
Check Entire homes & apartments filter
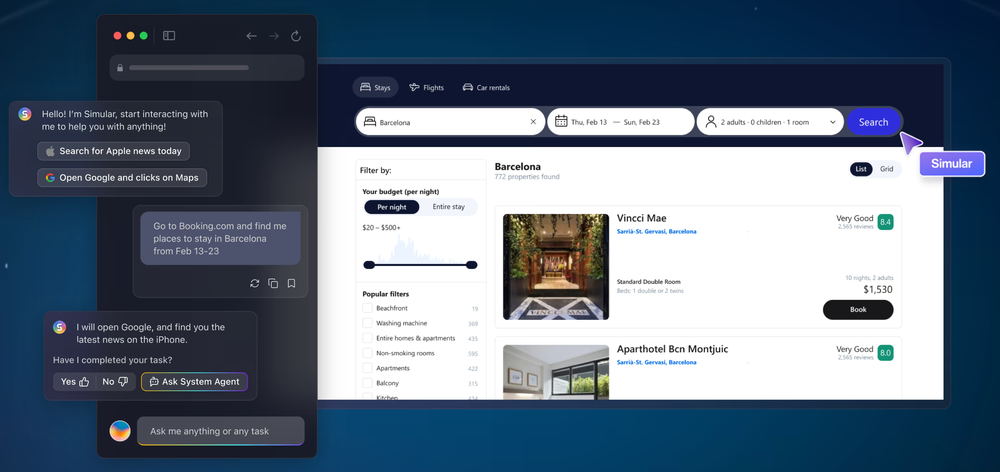[x=367, y=338]
